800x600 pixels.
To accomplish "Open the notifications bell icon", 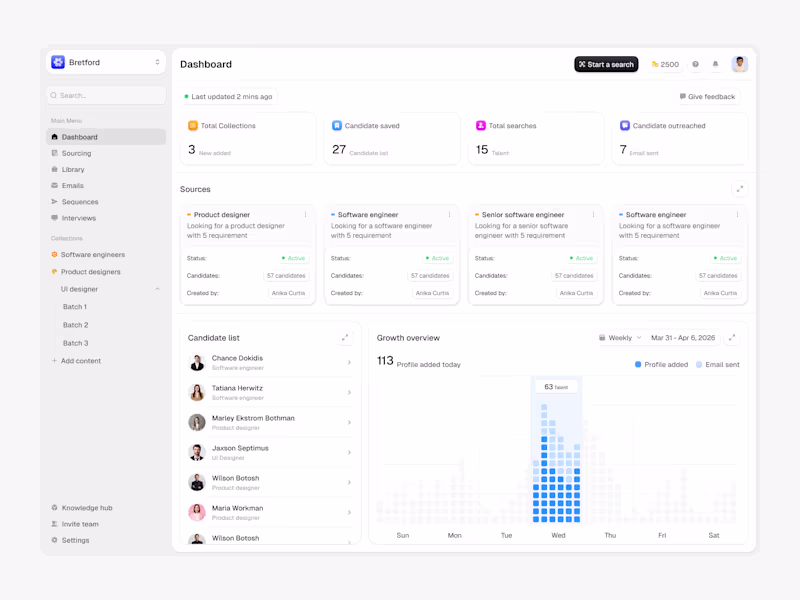I will (715, 64).
